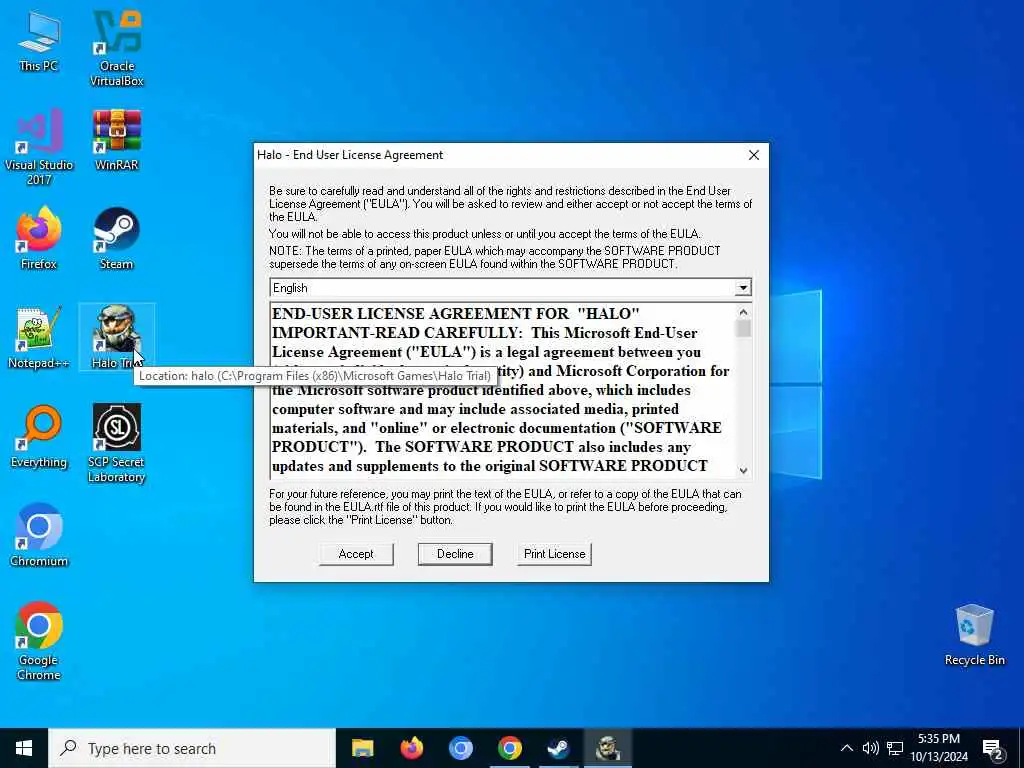Click the Print License button
This screenshot has height=768, width=1024.
click(554, 554)
